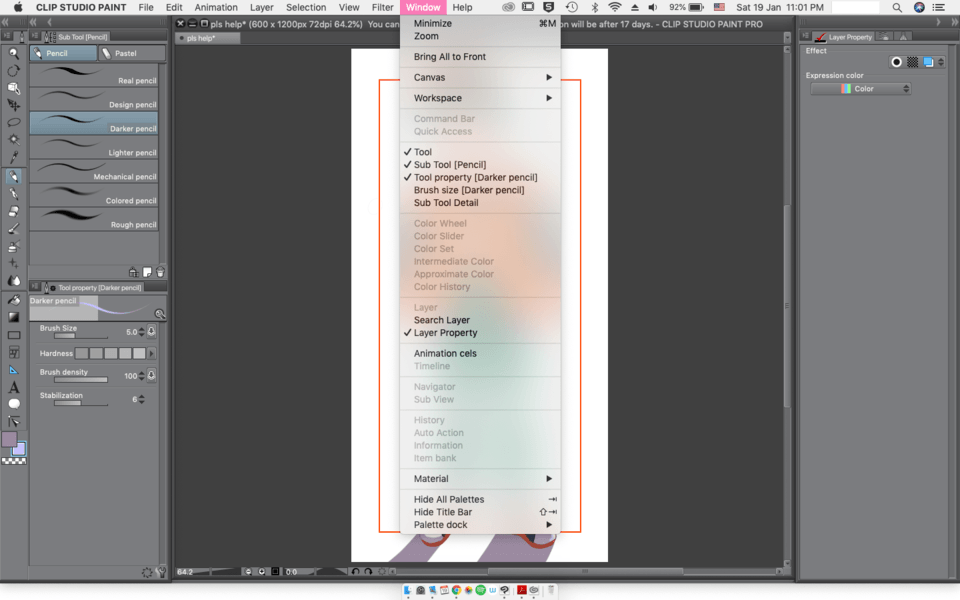Image resolution: width=960 pixels, height=600 pixels.
Task: Select the Balloon tool
Action: tap(14, 404)
